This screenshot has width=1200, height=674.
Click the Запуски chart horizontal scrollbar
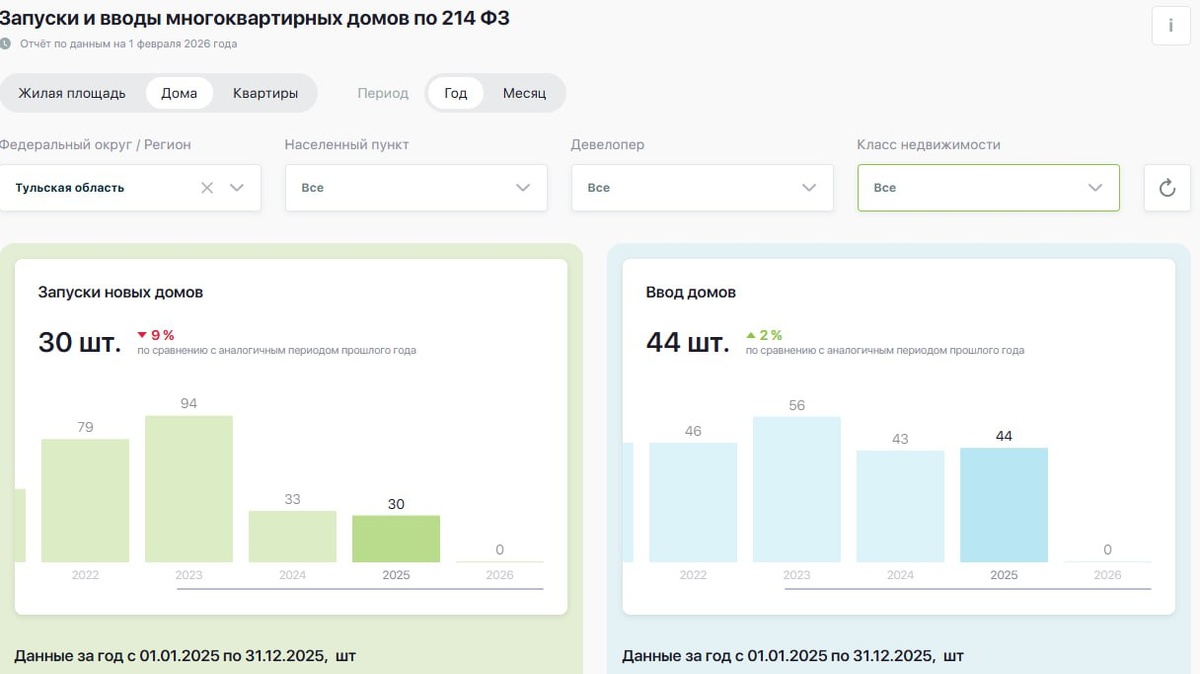click(360, 589)
